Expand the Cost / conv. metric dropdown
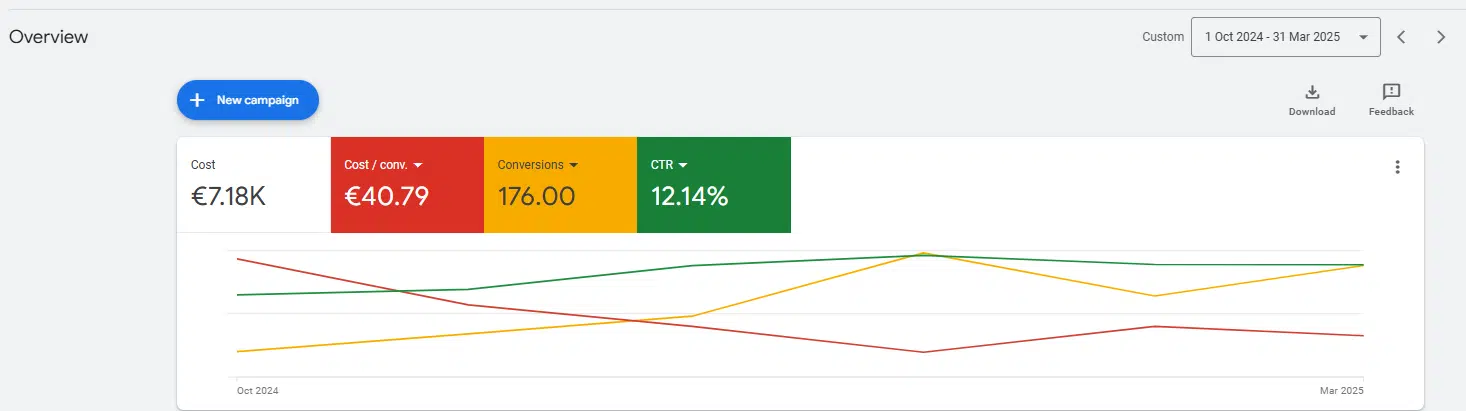Image resolution: width=1466 pixels, height=411 pixels. click(418, 165)
